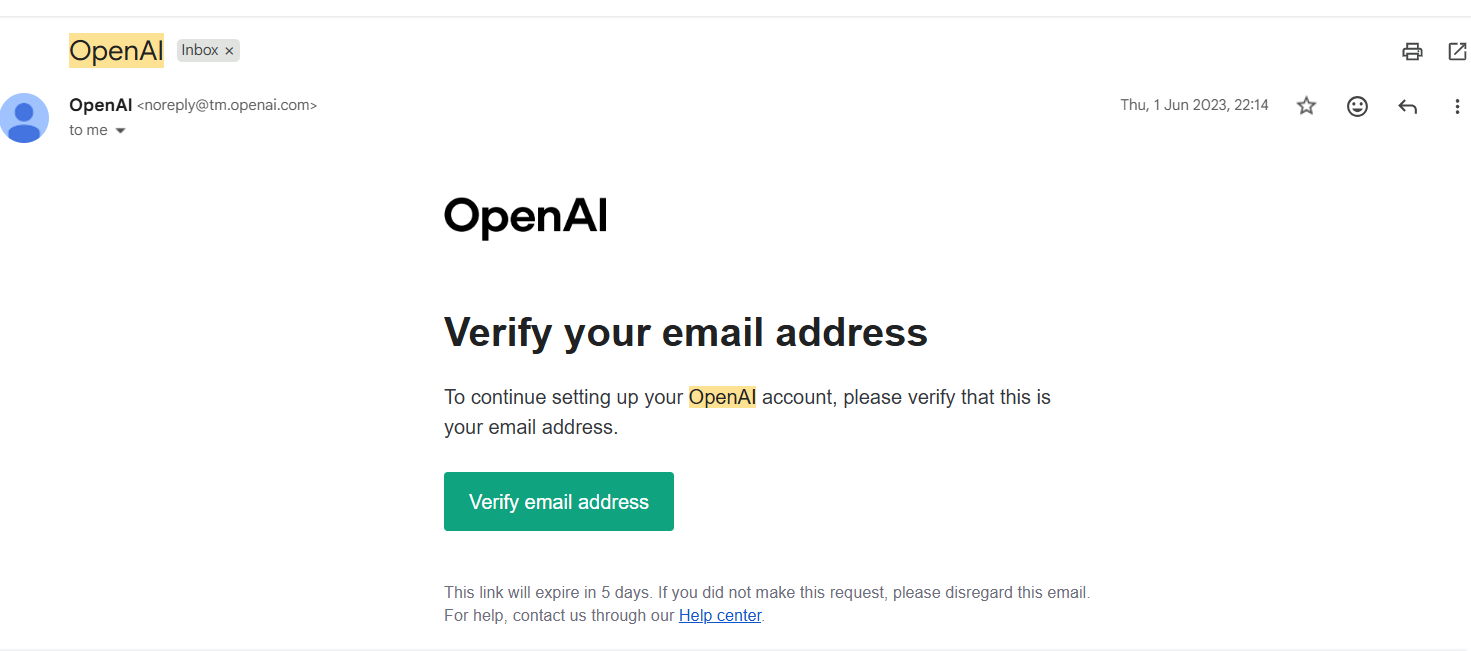
Task: Open the Help center link
Action: [720, 615]
